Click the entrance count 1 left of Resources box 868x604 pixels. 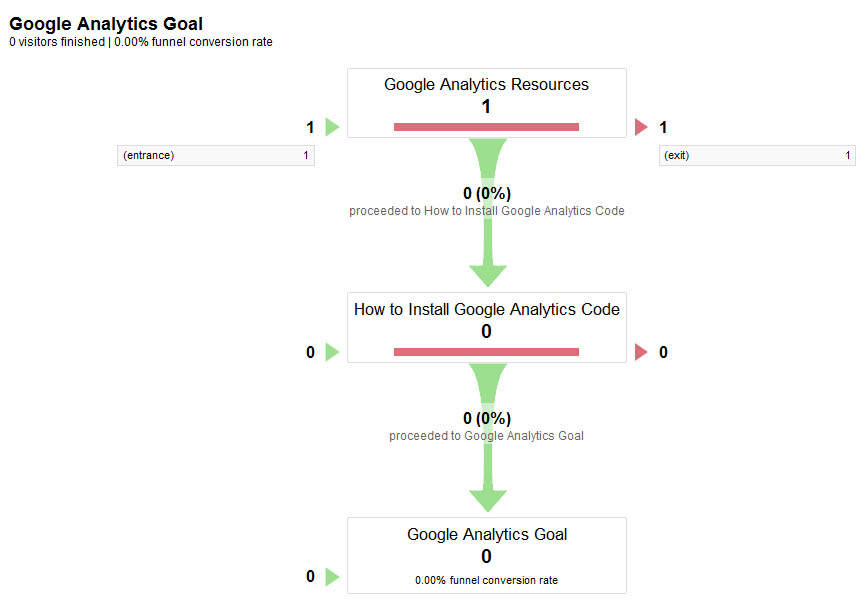[310, 127]
